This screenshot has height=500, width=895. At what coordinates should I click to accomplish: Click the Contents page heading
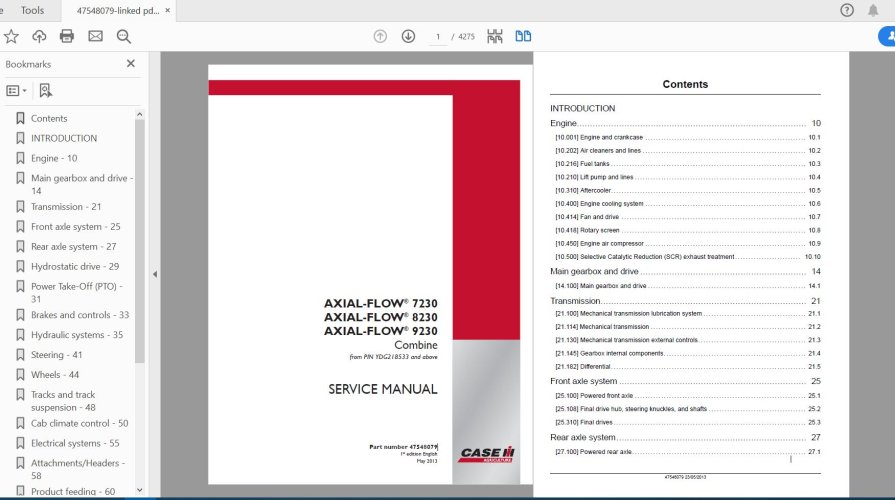pyautogui.click(x=685, y=84)
